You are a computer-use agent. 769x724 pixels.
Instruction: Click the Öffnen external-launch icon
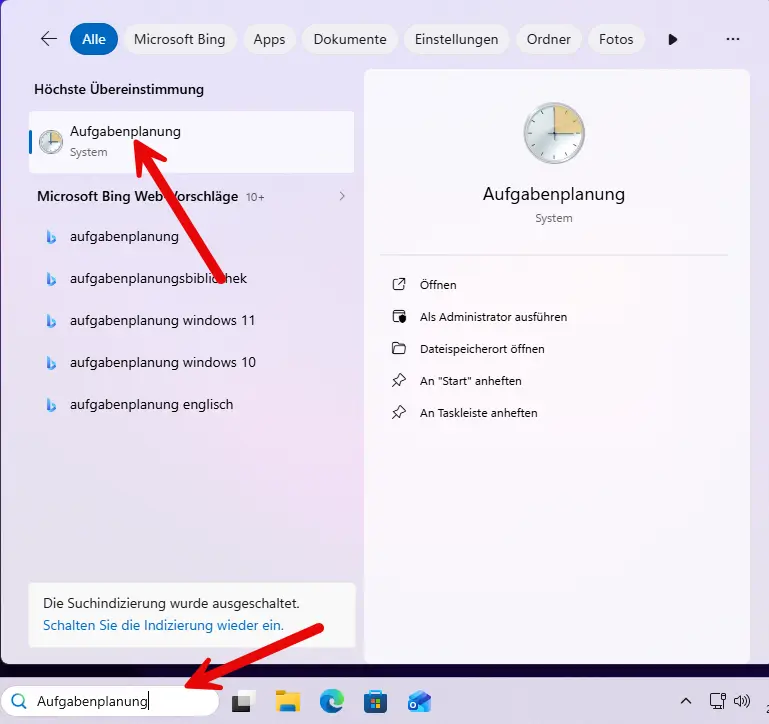tap(399, 284)
